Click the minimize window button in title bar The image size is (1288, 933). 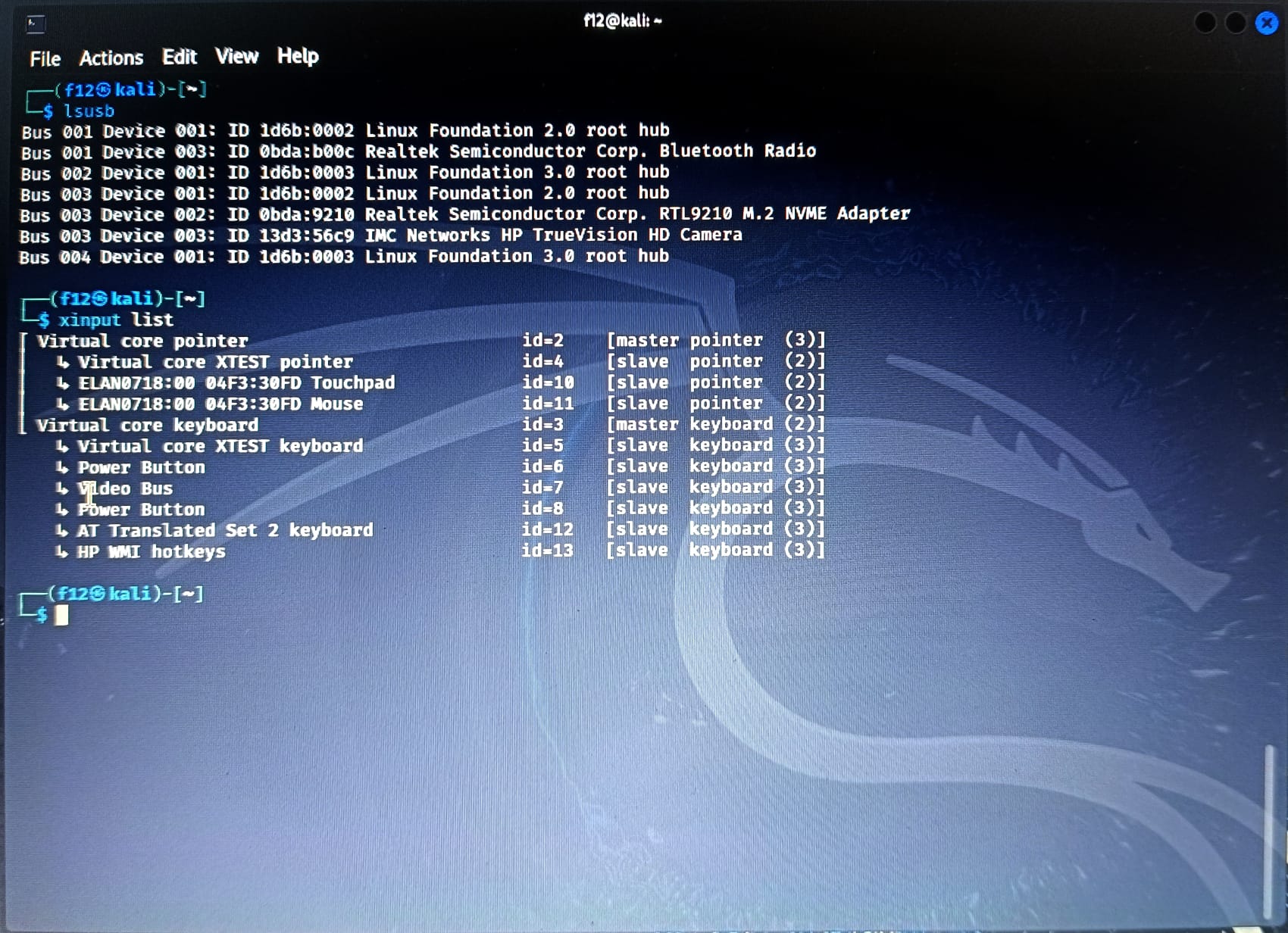pyautogui.click(x=1205, y=23)
